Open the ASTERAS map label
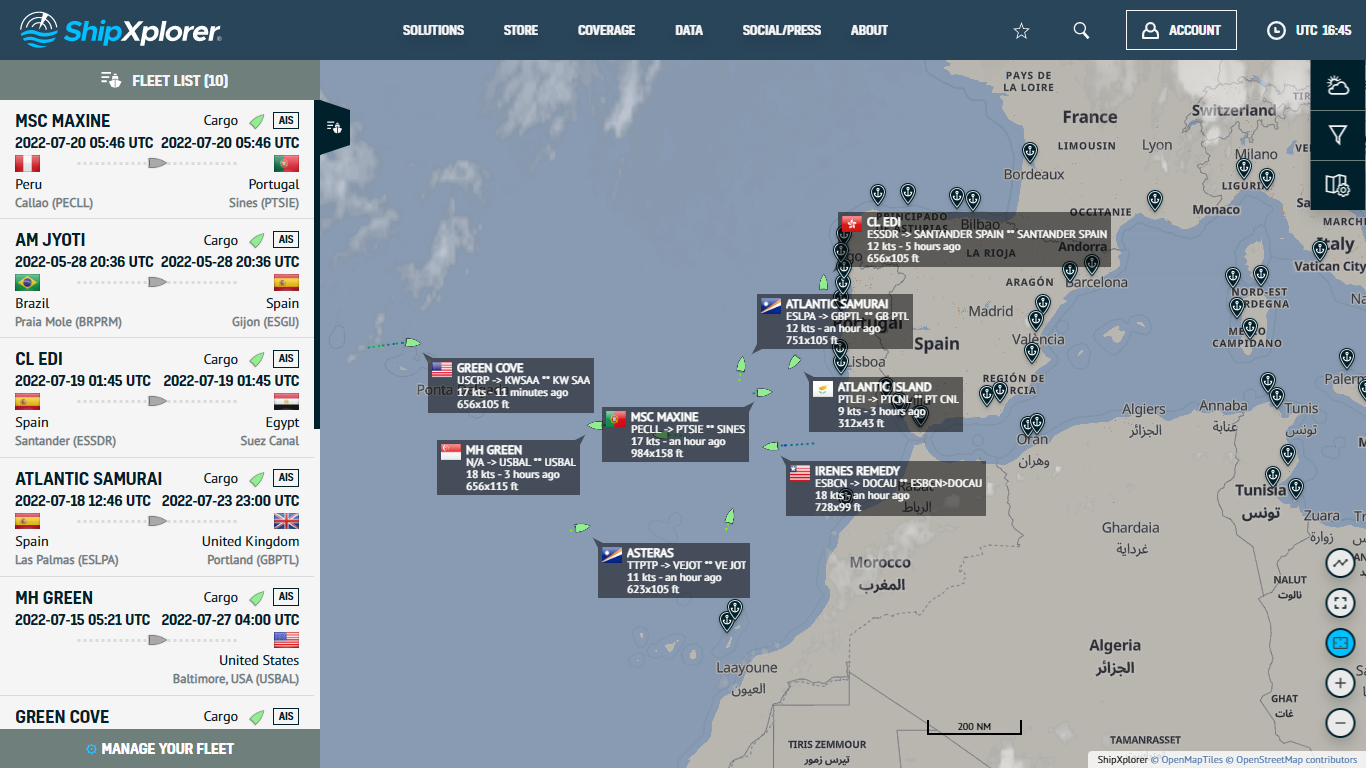 (674, 571)
